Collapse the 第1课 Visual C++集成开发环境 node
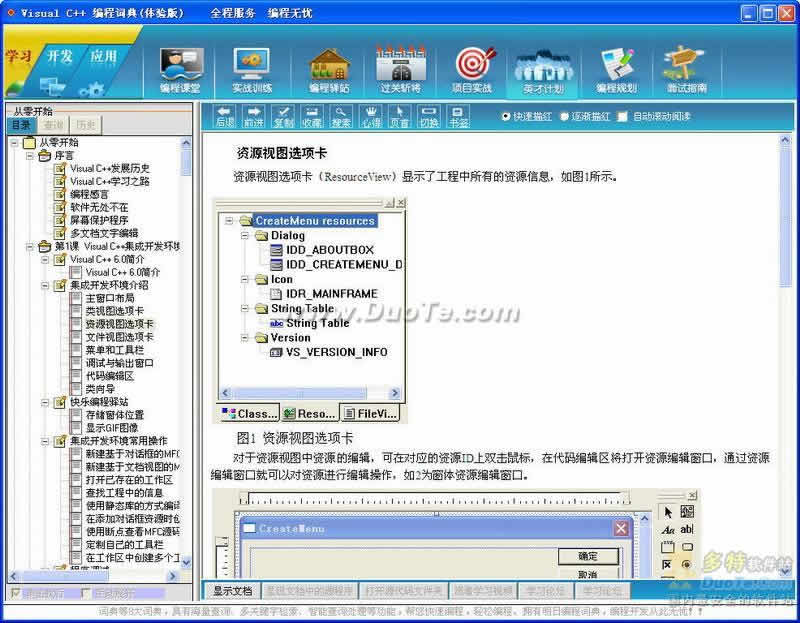The width and height of the screenshot is (800, 623). (x=30, y=246)
